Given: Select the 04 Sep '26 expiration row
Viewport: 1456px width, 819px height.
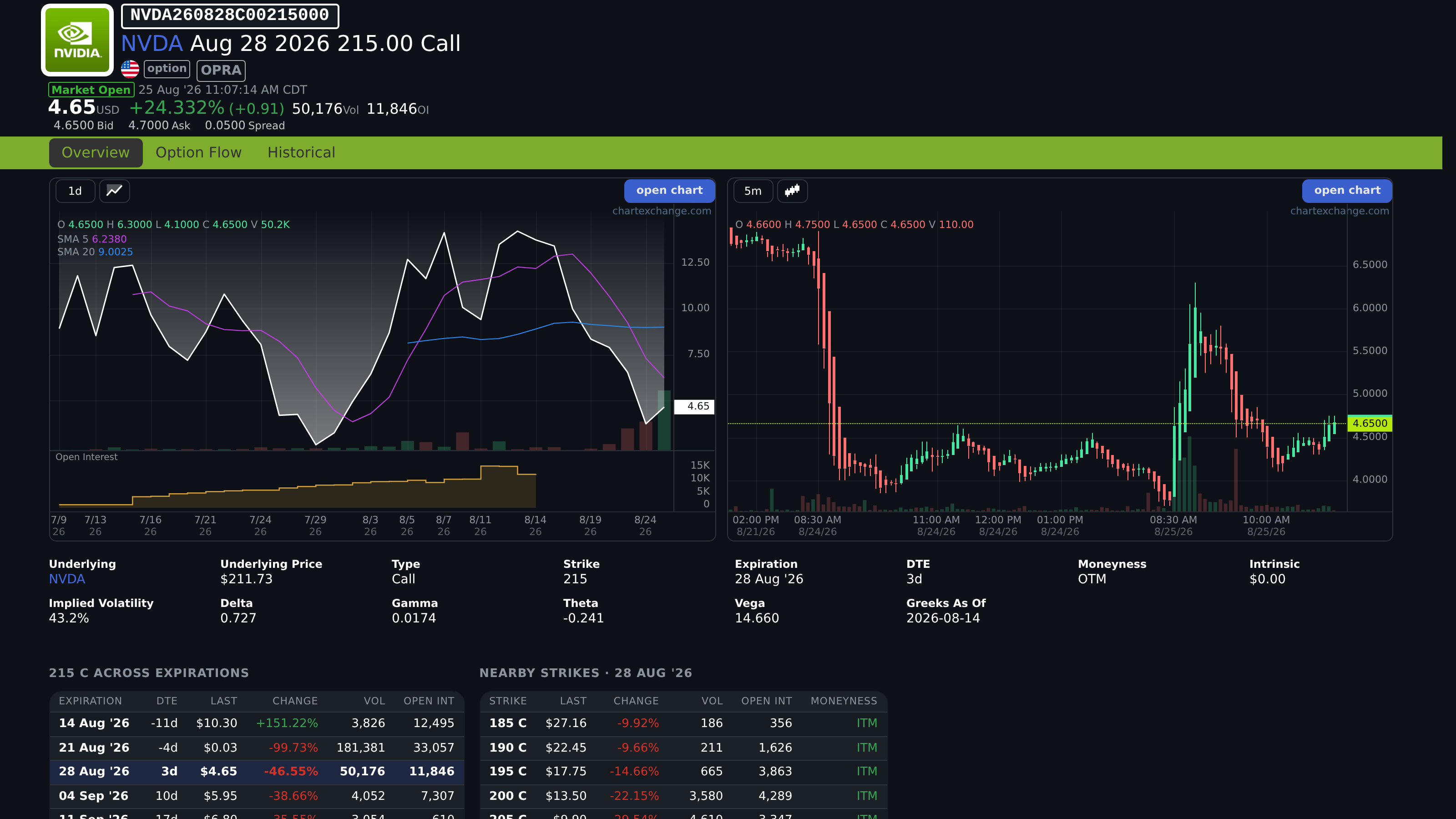Looking at the screenshot, I should [257, 796].
